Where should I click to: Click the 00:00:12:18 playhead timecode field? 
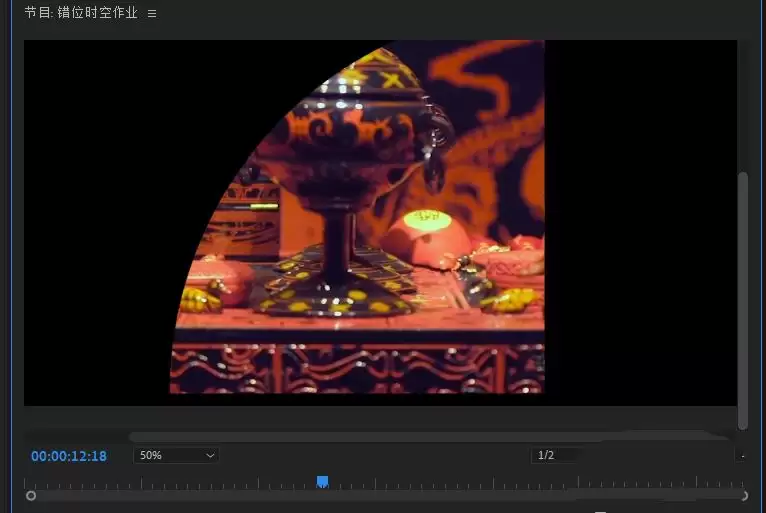point(69,456)
